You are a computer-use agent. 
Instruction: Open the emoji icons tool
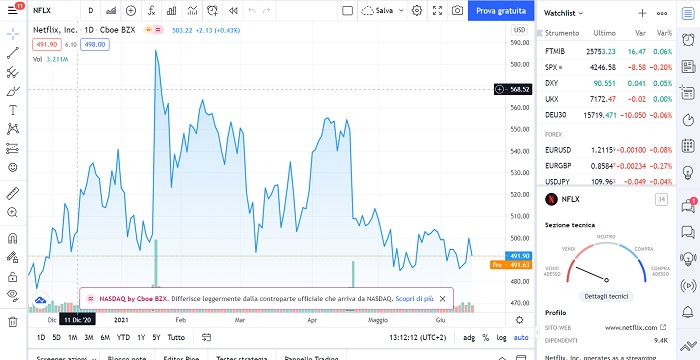(x=13, y=167)
